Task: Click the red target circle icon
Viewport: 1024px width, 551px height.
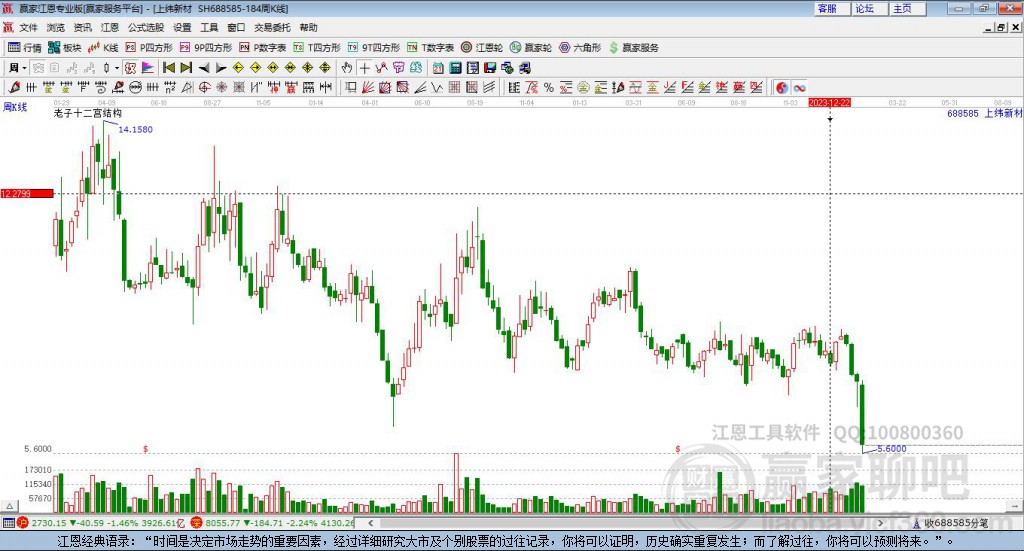Action: tap(204, 87)
